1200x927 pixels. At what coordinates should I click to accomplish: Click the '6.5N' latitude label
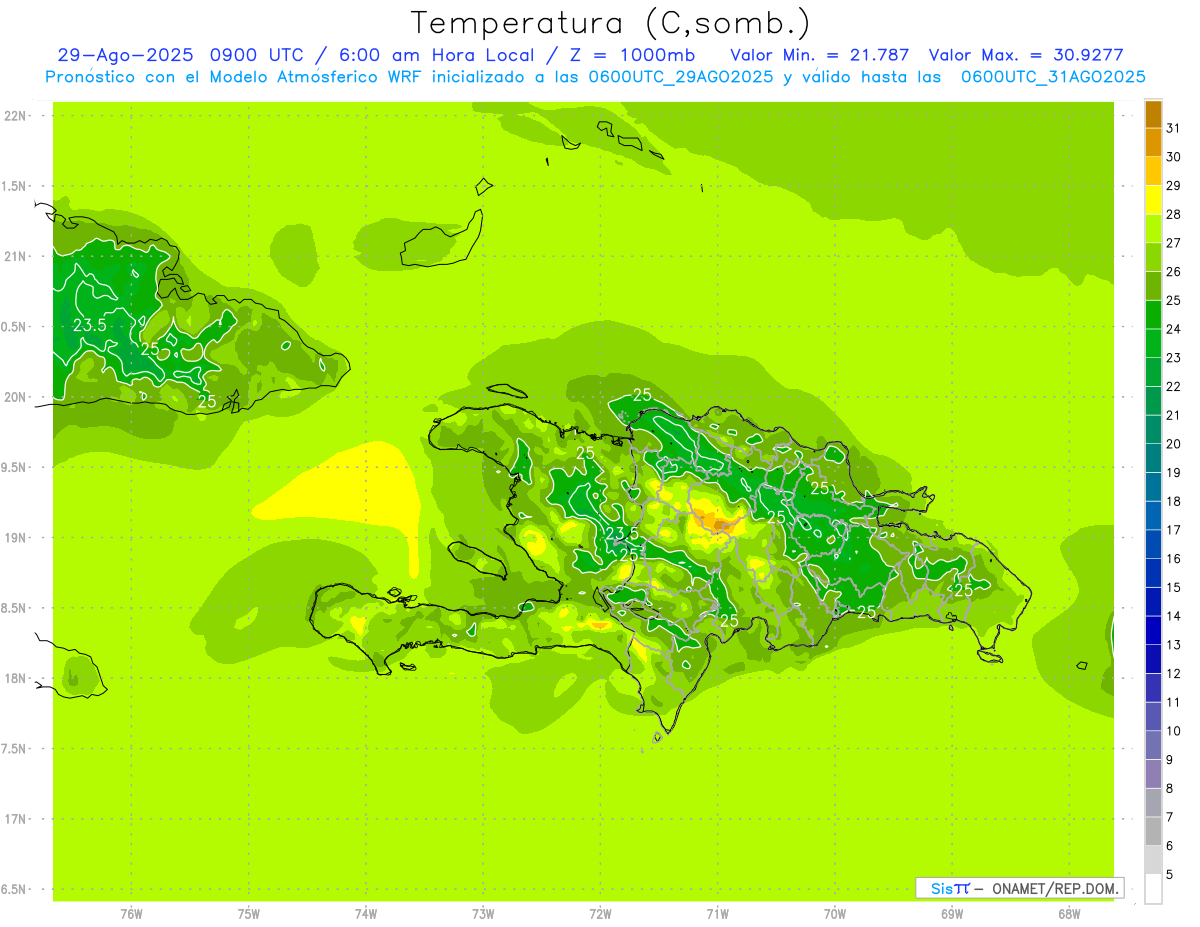click(x=14, y=889)
